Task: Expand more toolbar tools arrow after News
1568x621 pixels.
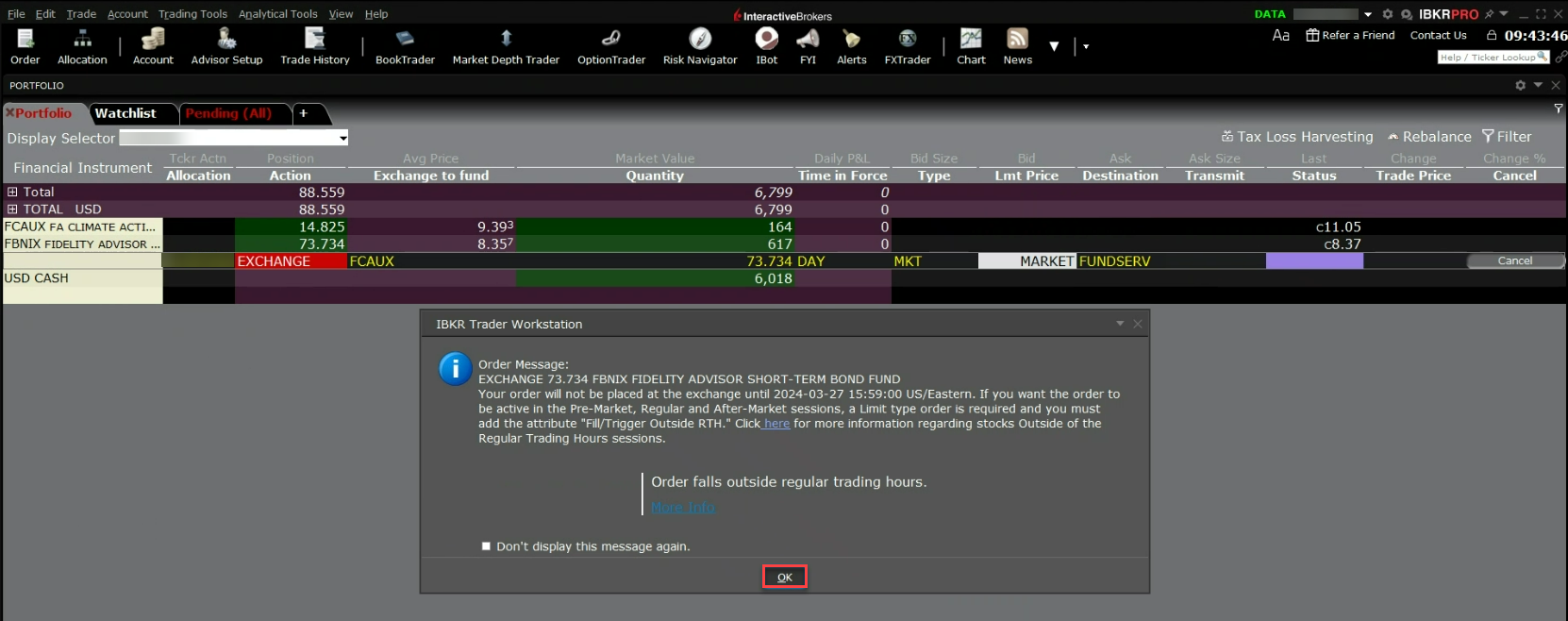Action: coord(1054,46)
